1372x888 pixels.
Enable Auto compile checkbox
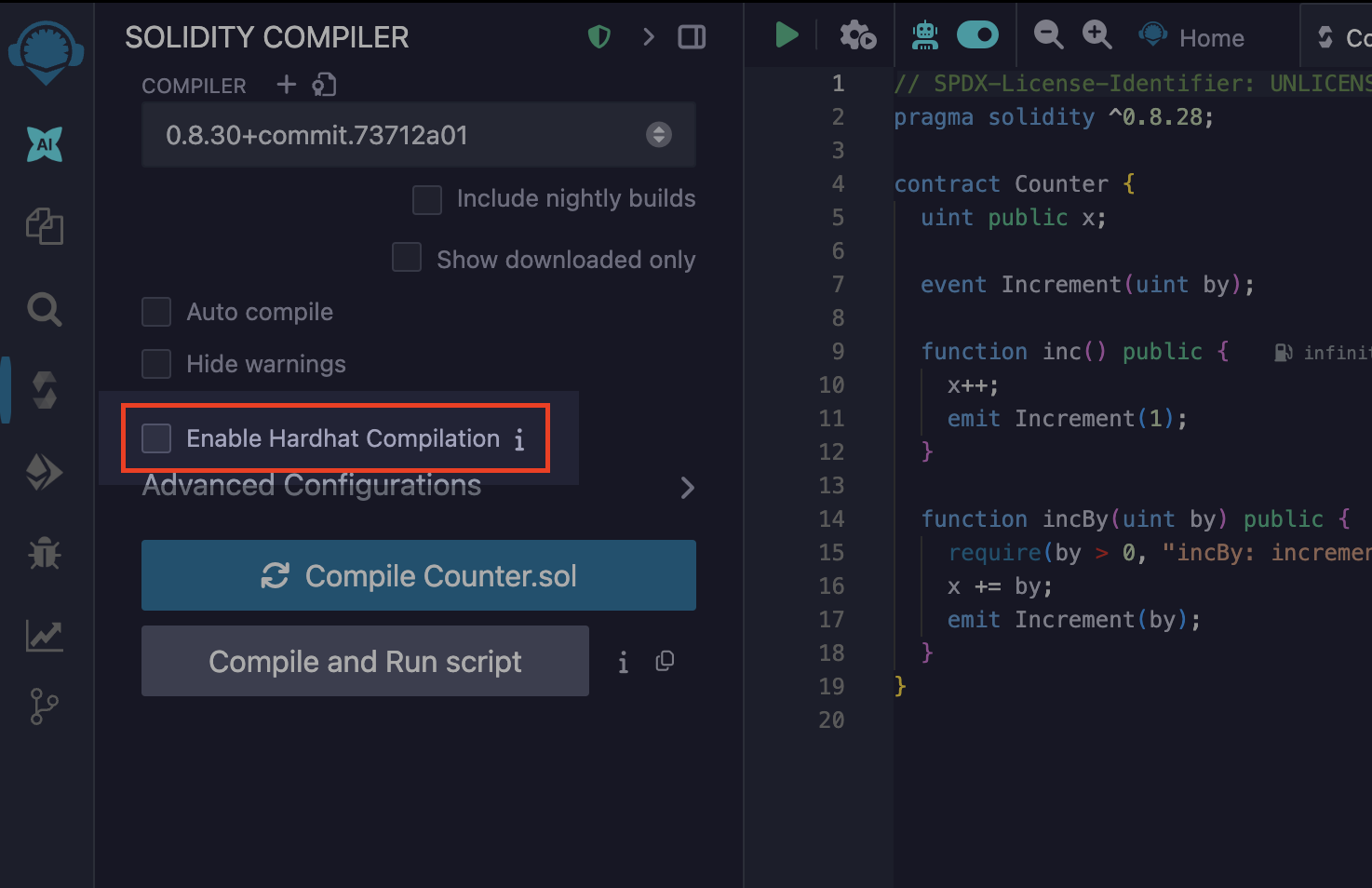pyautogui.click(x=156, y=312)
